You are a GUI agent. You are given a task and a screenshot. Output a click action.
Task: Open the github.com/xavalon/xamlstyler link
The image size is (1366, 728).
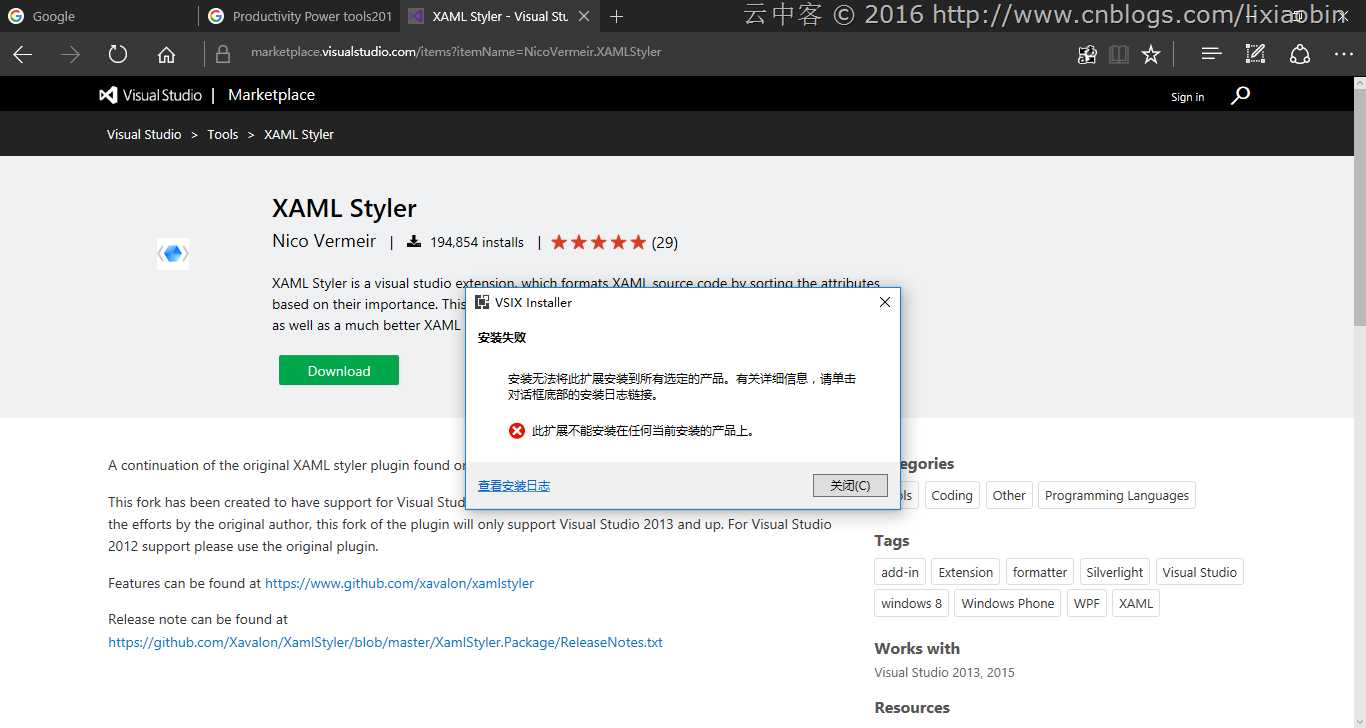pos(399,583)
